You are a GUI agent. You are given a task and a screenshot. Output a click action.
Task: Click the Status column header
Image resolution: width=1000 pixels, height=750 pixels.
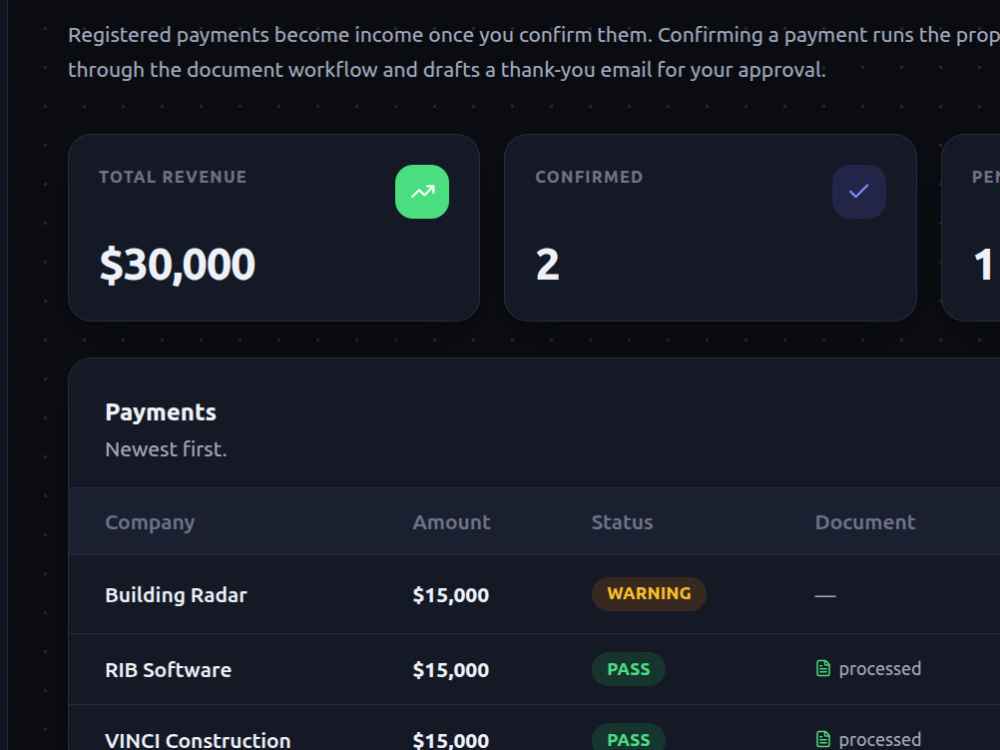[x=622, y=522]
